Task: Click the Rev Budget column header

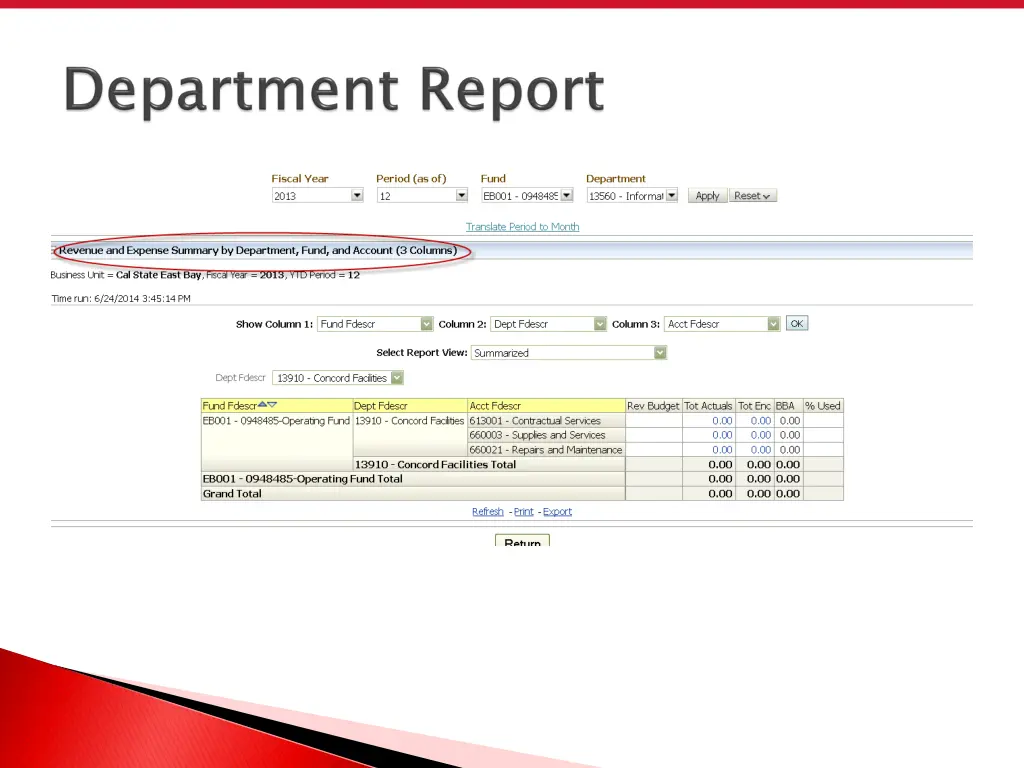Action: [653, 406]
